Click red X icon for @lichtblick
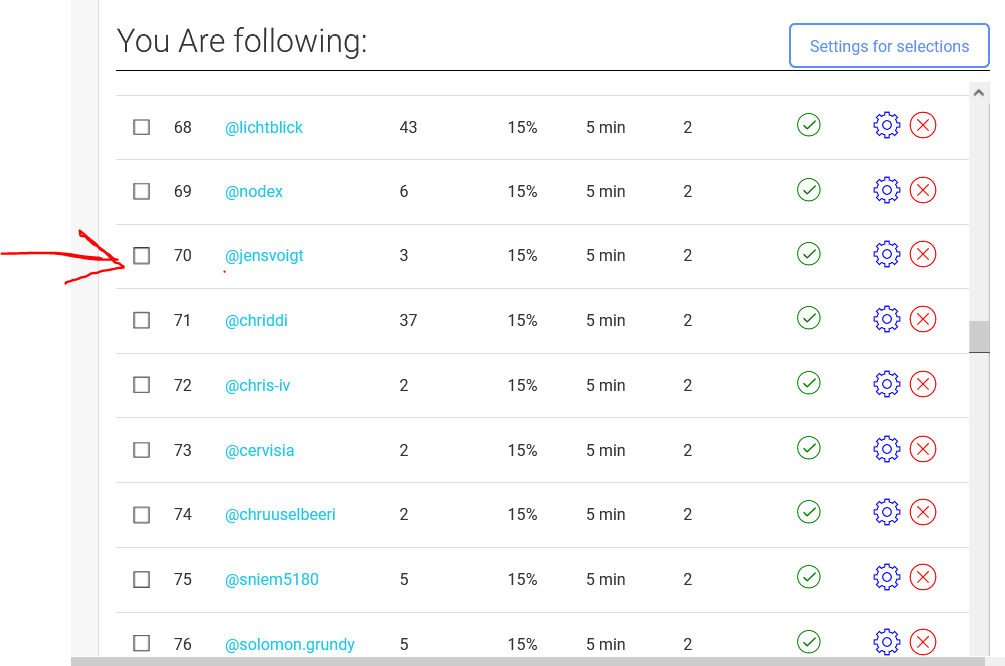The width and height of the screenshot is (1005, 666). tap(923, 126)
